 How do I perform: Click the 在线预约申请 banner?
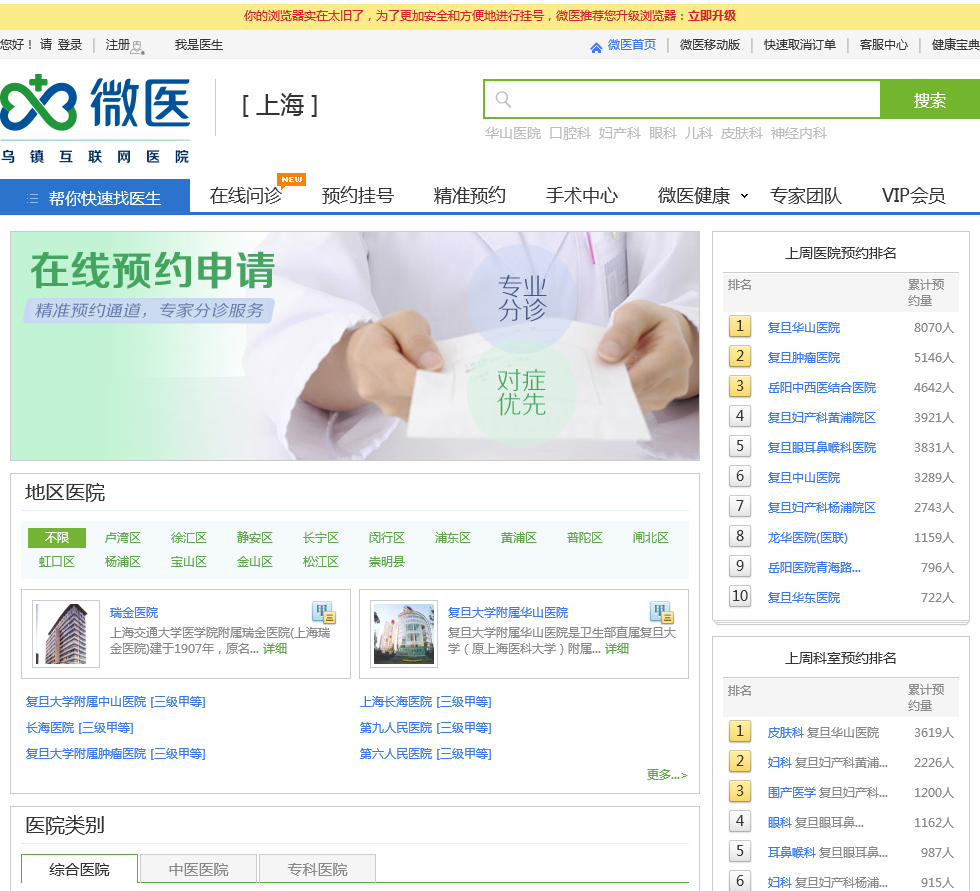click(x=355, y=346)
